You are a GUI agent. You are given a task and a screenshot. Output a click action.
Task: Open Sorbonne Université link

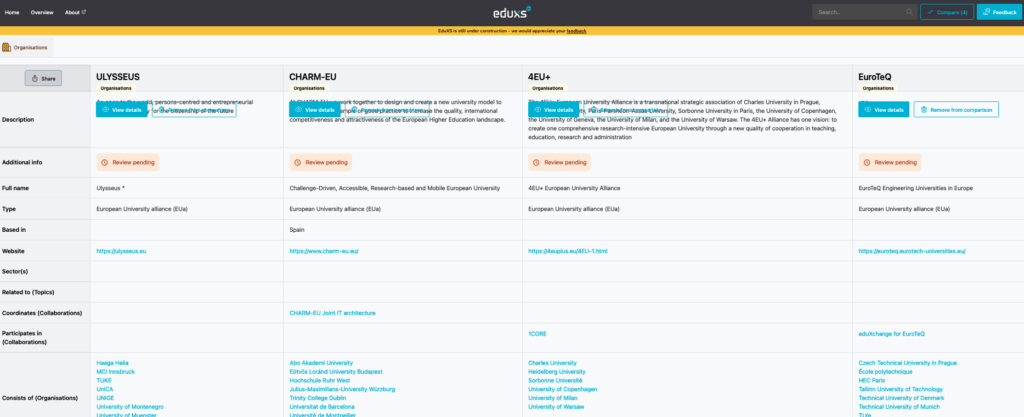(555, 380)
